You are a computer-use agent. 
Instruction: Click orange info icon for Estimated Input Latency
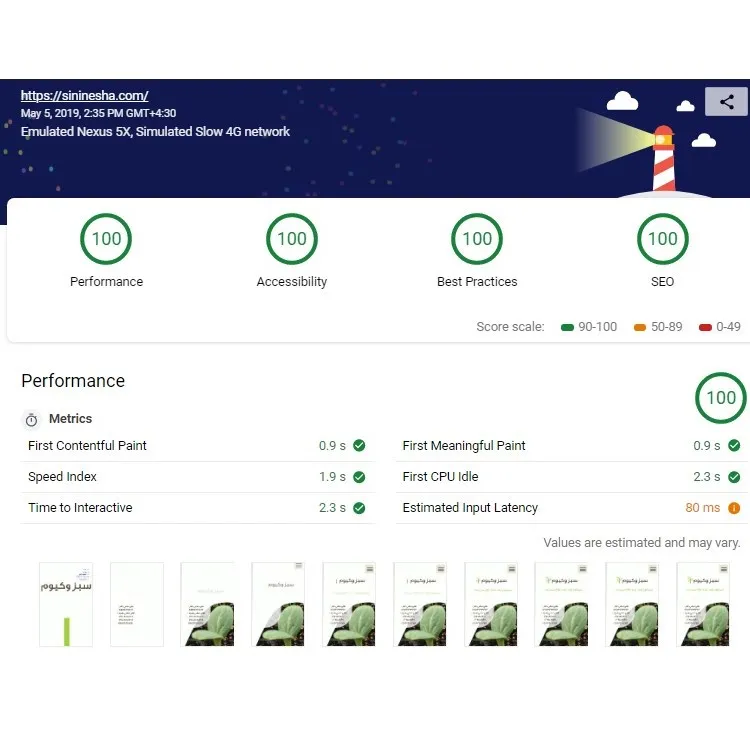point(734,508)
